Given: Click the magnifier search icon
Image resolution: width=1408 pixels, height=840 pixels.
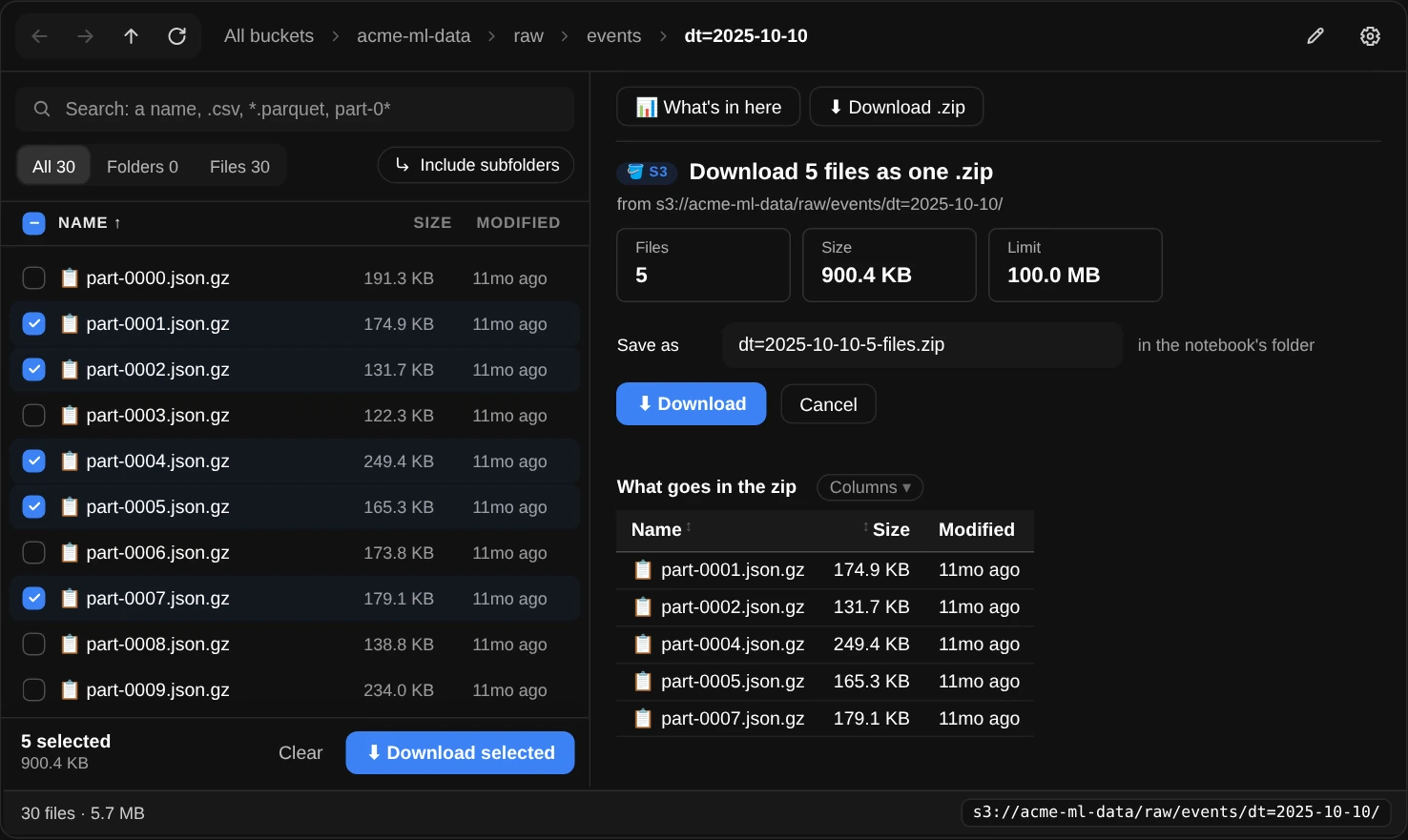Looking at the screenshot, I should pyautogui.click(x=42, y=110).
